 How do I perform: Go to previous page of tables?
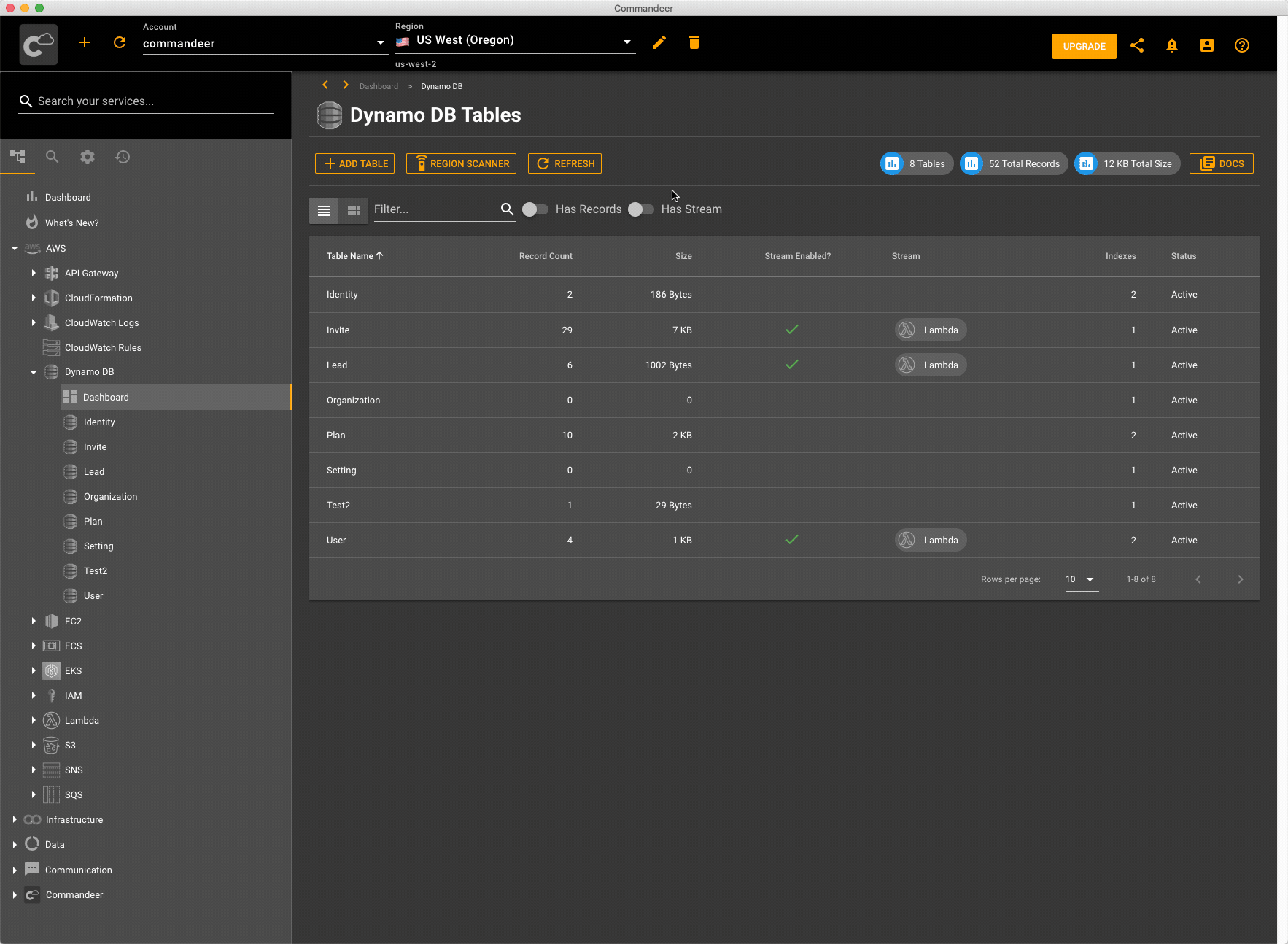tap(1198, 579)
